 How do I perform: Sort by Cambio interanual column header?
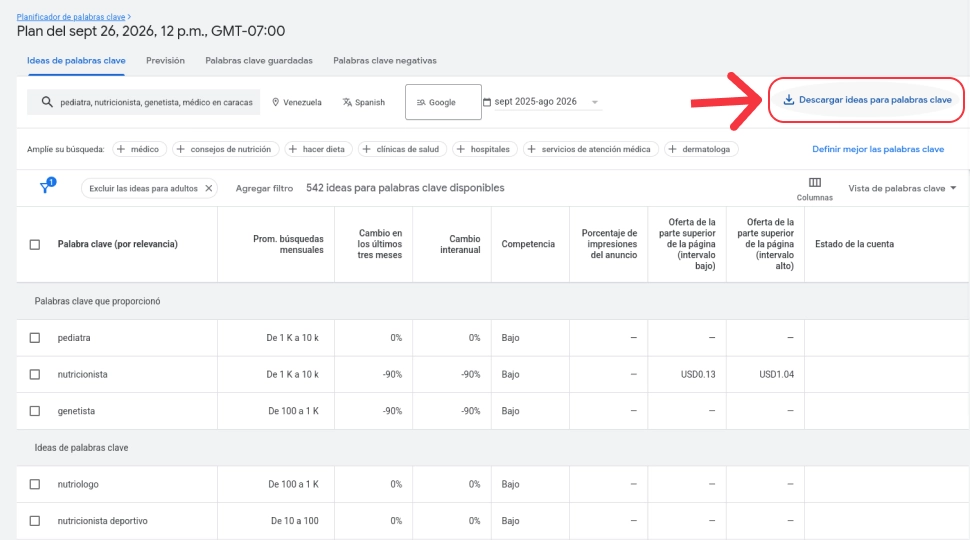click(x=460, y=244)
